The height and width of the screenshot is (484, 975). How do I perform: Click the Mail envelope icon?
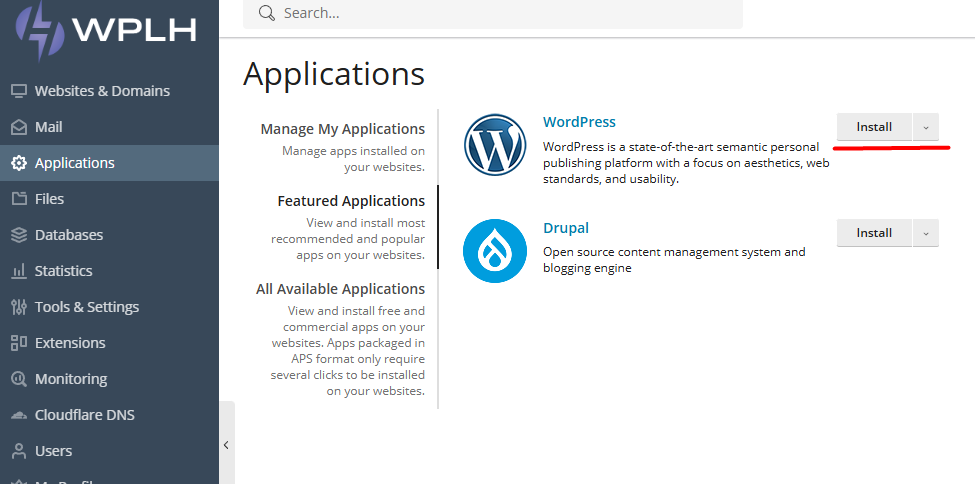[19, 127]
